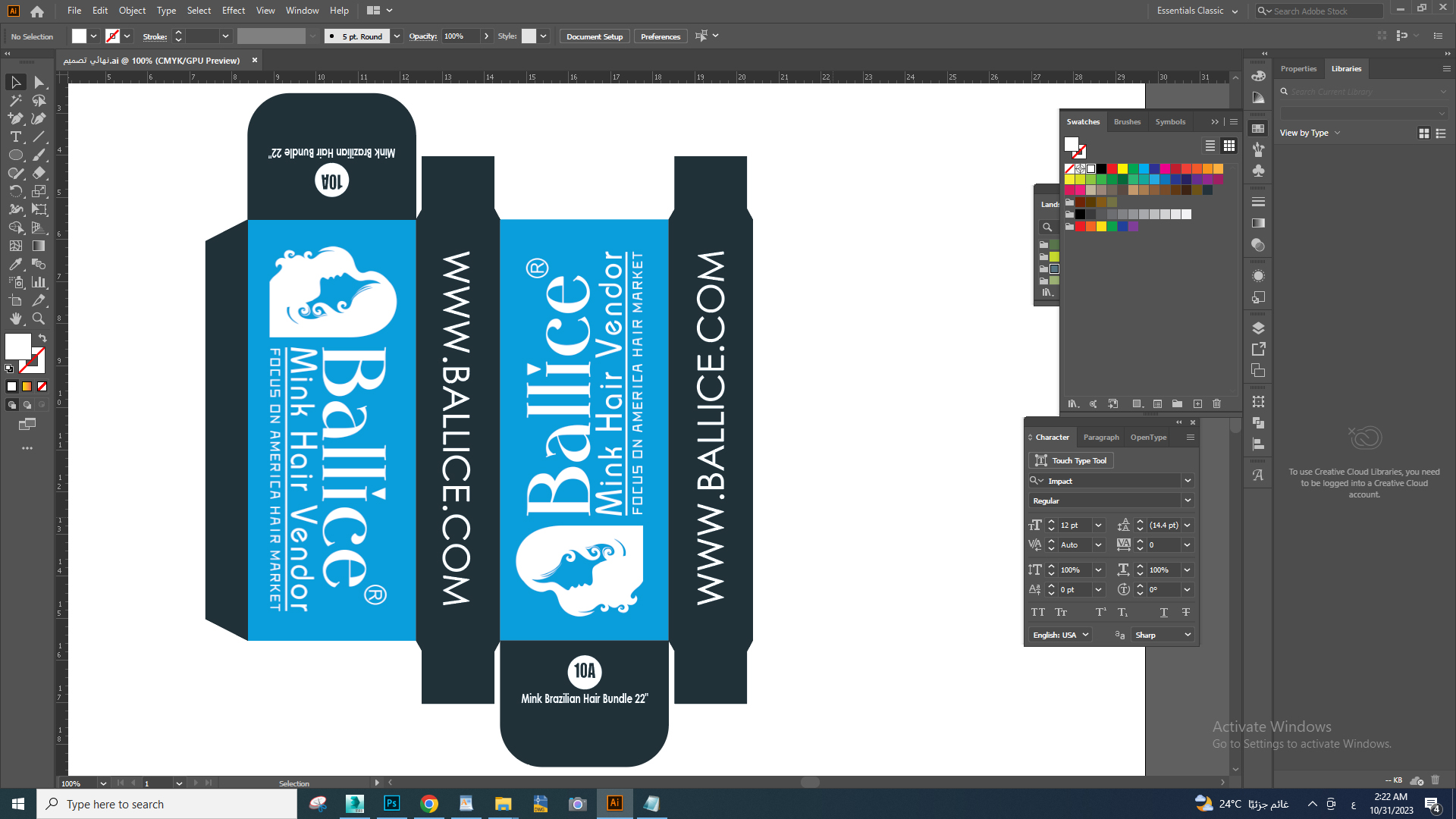
Task: Switch to the Brushes tab
Action: (x=1127, y=121)
